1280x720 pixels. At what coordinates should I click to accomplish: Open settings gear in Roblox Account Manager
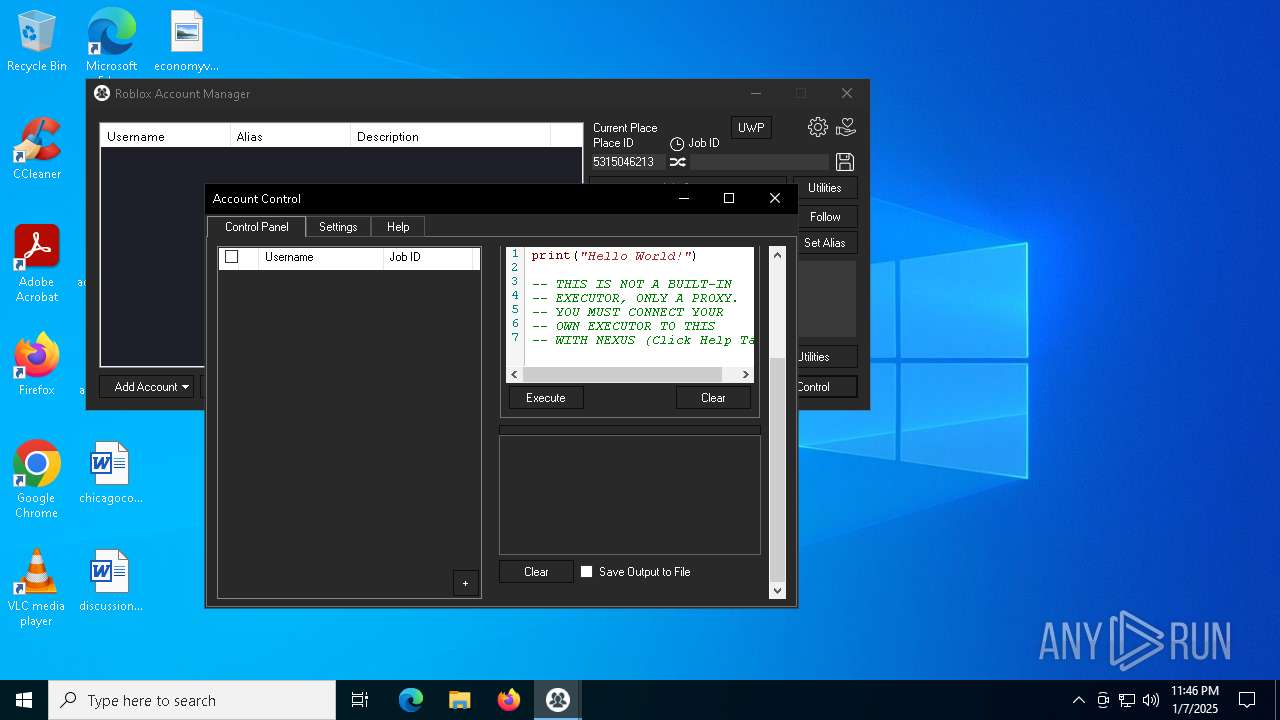818,127
